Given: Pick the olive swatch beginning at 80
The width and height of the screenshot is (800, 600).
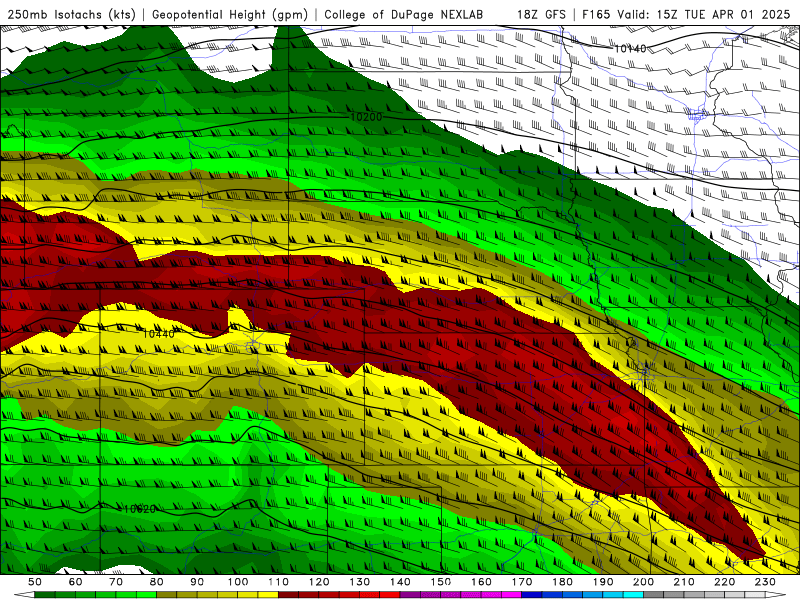Looking at the screenshot, I should (166, 595).
